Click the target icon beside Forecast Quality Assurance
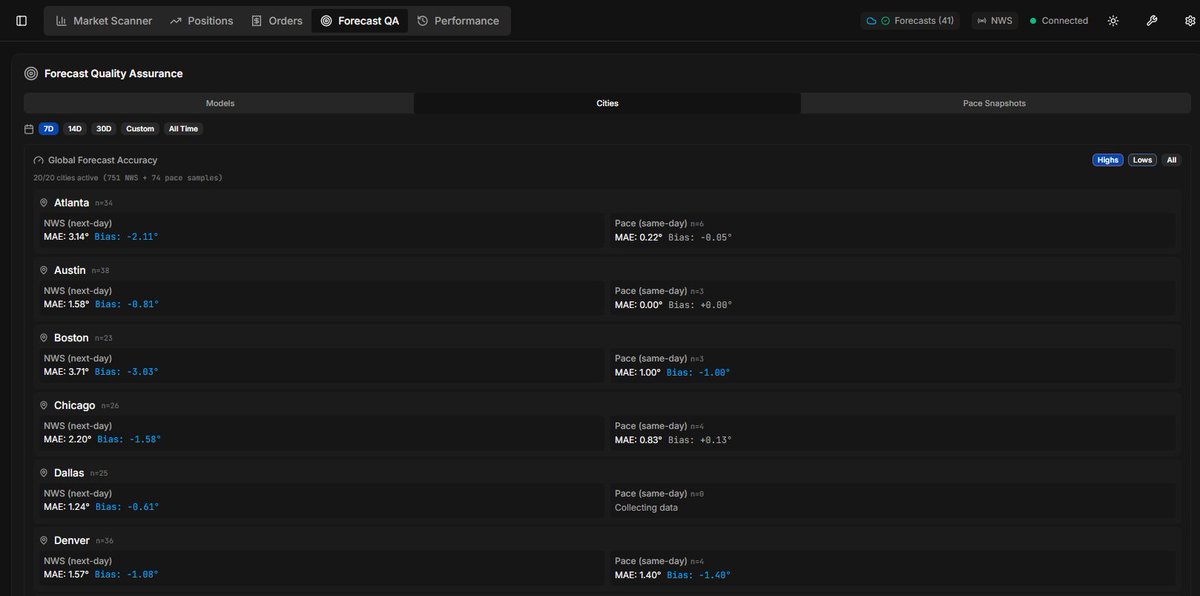Image resolution: width=1200 pixels, height=596 pixels. tap(31, 73)
